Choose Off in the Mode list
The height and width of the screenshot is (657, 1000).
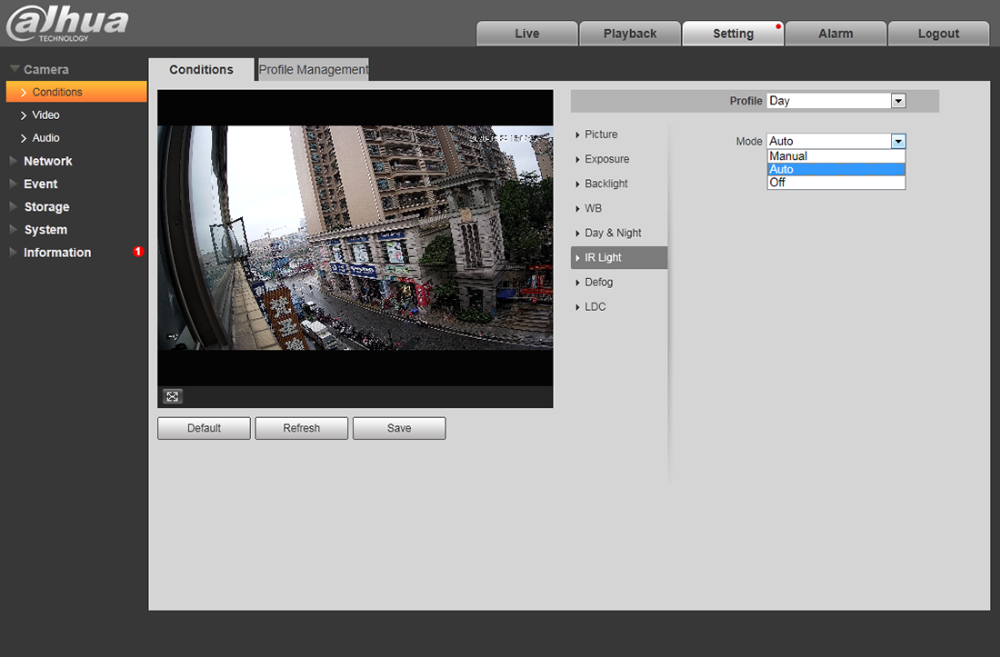pyautogui.click(x=835, y=183)
